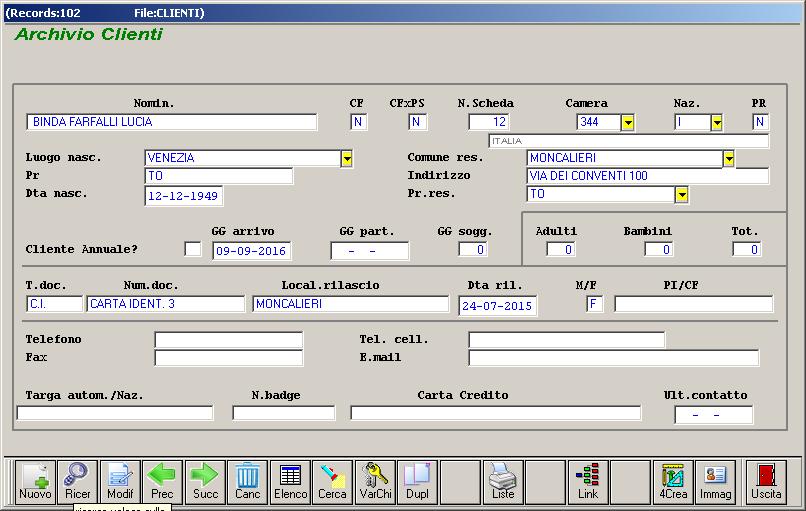Click the Targa autom./Naz. field
This screenshot has width=806, height=511.
(x=115, y=412)
